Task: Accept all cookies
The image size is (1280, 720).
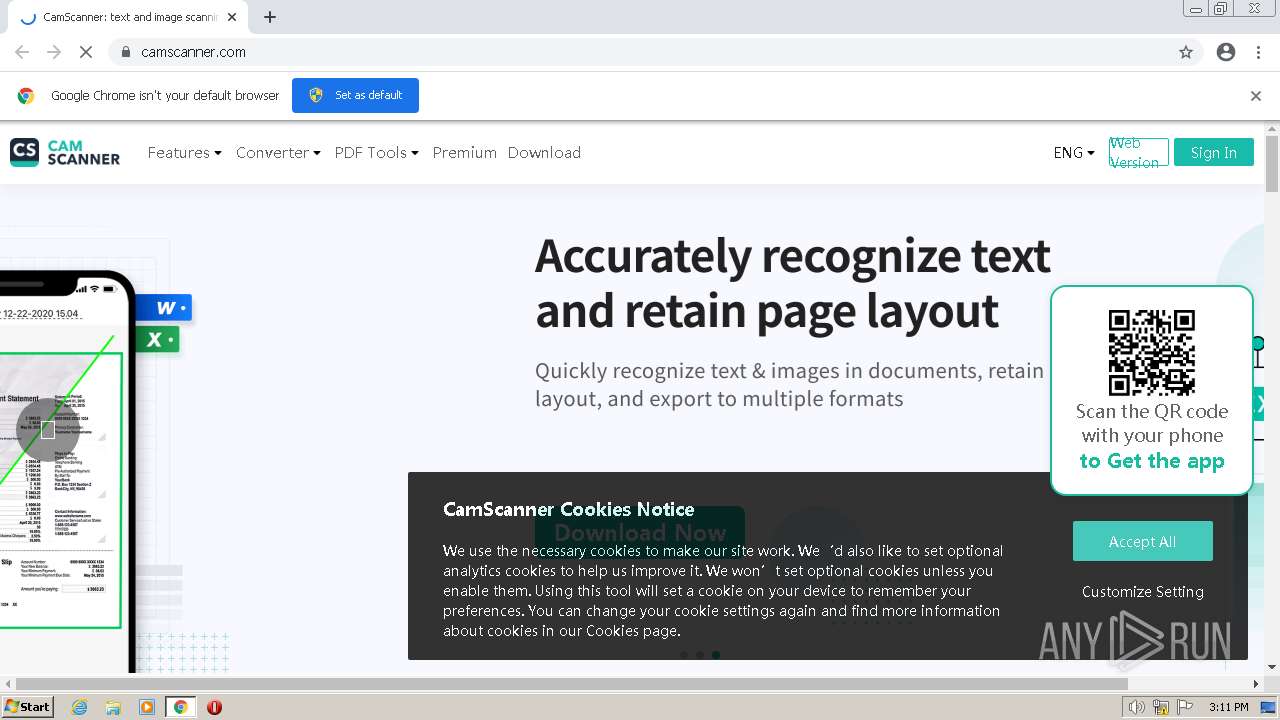Action: 1142,541
